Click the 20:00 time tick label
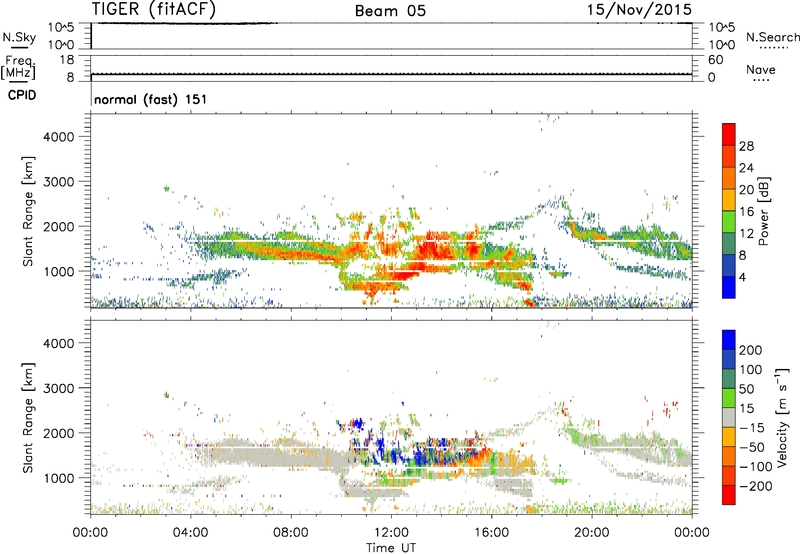The width and height of the screenshot is (800, 554). [x=592, y=533]
